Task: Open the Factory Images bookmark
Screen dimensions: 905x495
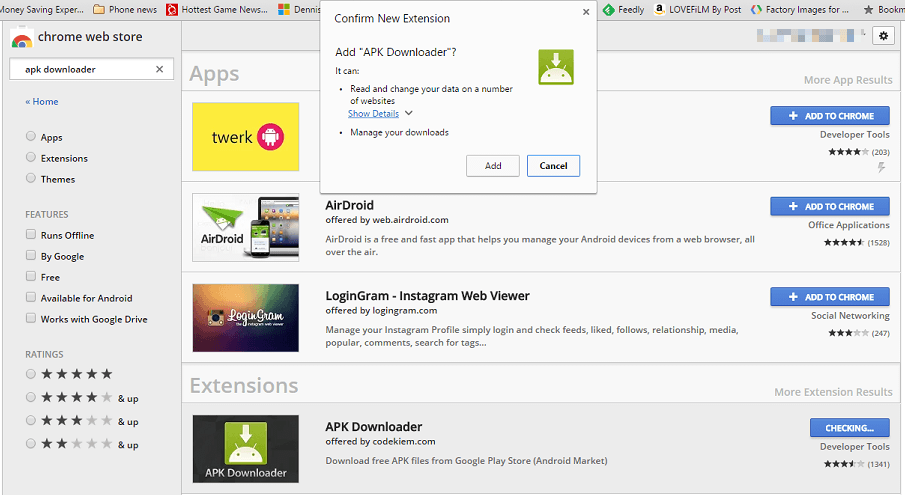Action: click(800, 9)
